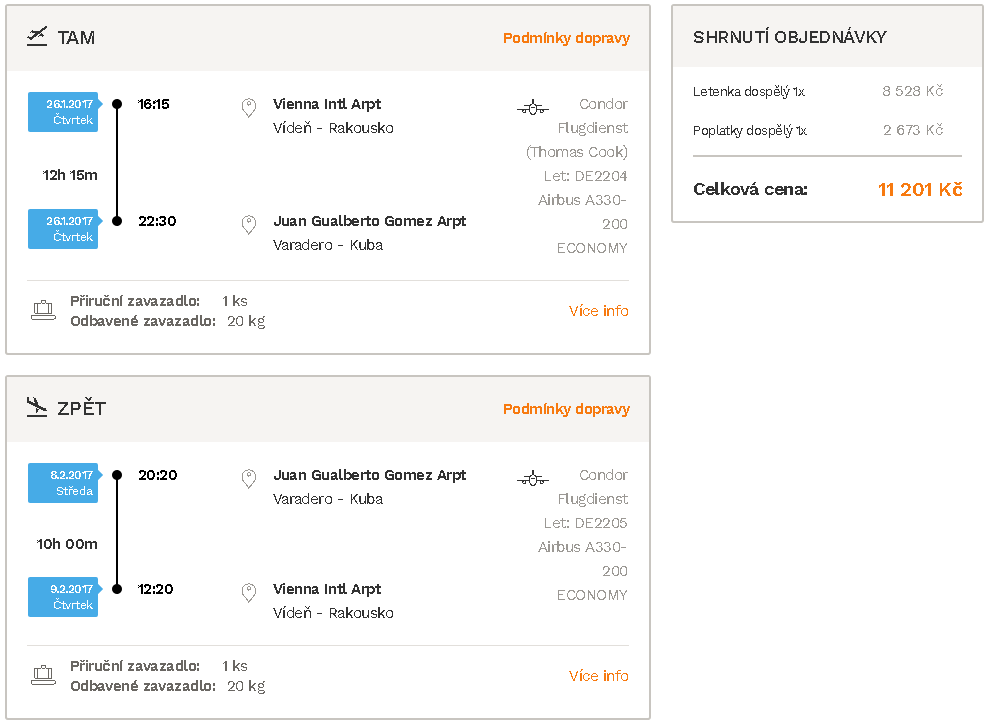
Task: Show Více info for the outbound flight
Action: click(598, 310)
